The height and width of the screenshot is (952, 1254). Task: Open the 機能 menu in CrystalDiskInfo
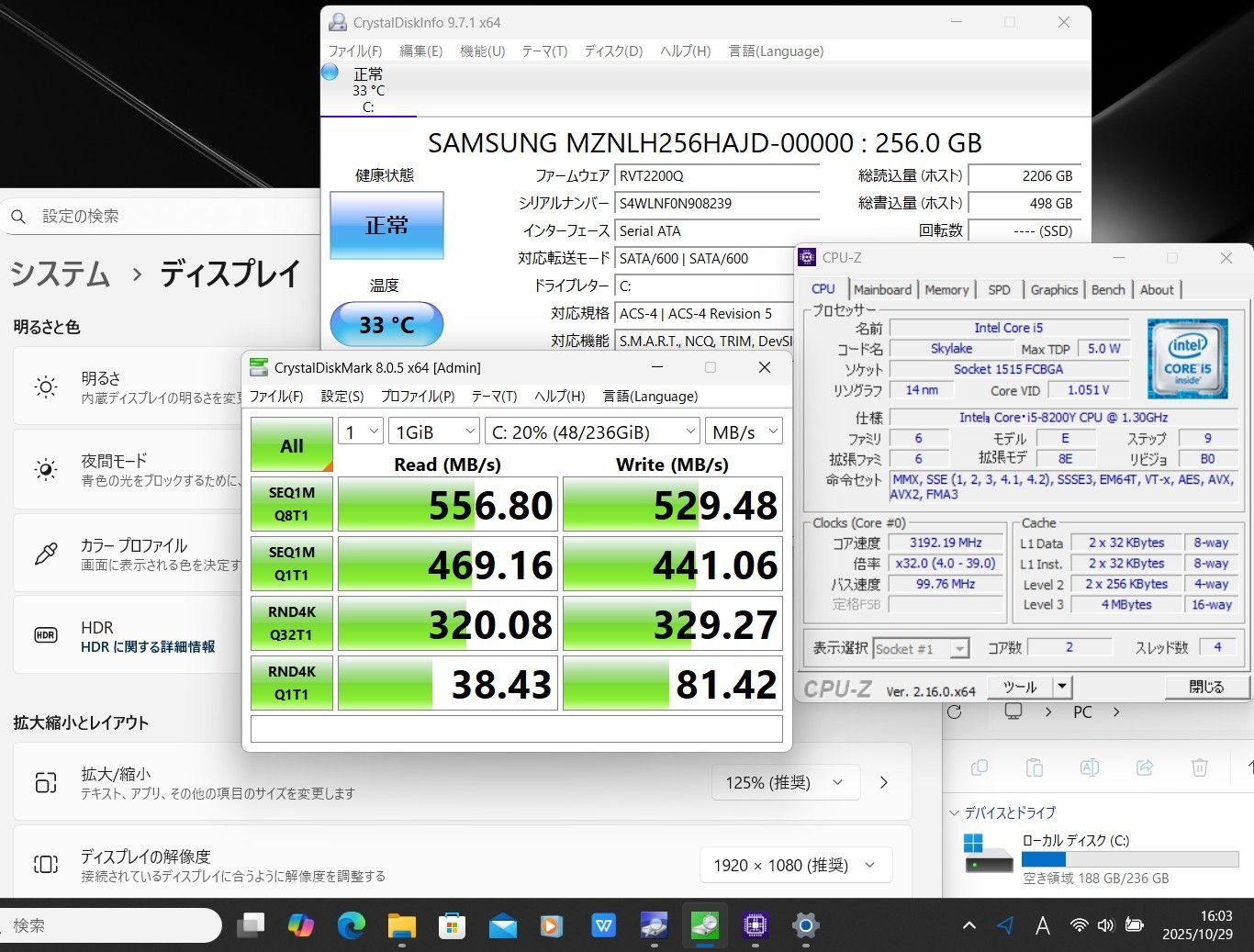coord(480,51)
